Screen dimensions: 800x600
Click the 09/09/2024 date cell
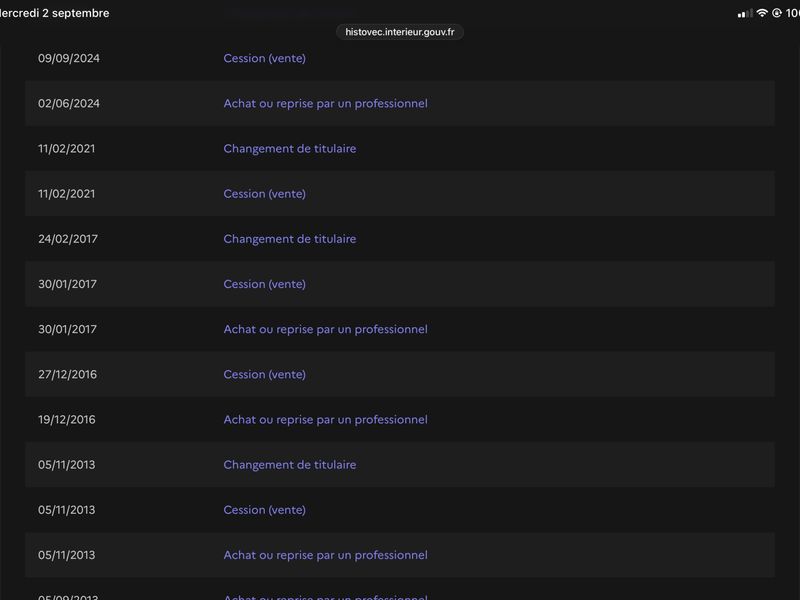pyautogui.click(x=68, y=58)
